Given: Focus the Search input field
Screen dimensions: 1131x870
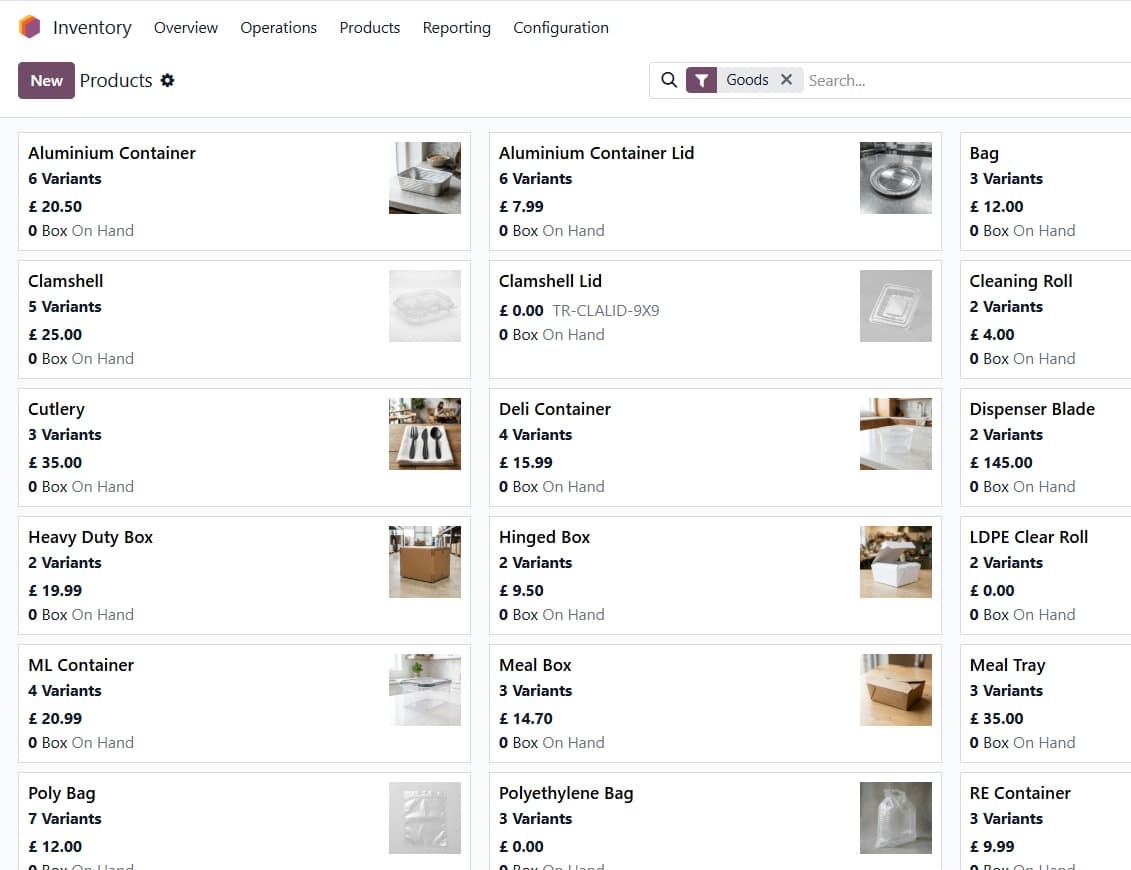Looking at the screenshot, I should coord(967,80).
